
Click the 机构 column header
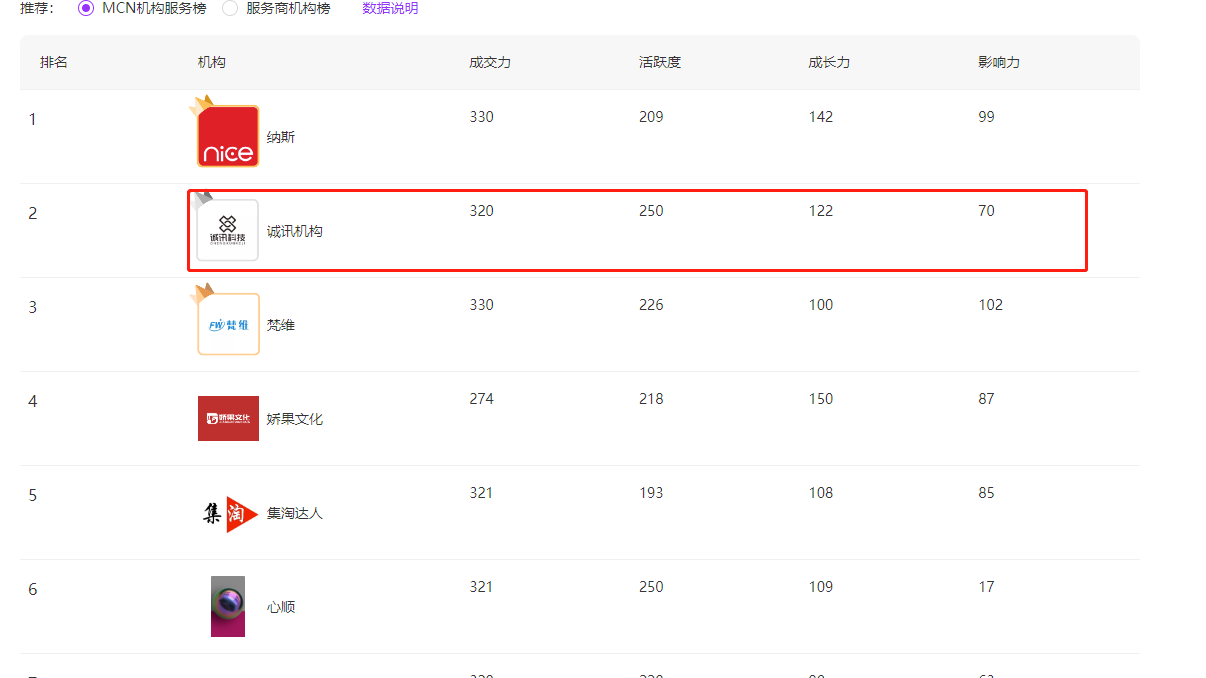tap(212, 62)
